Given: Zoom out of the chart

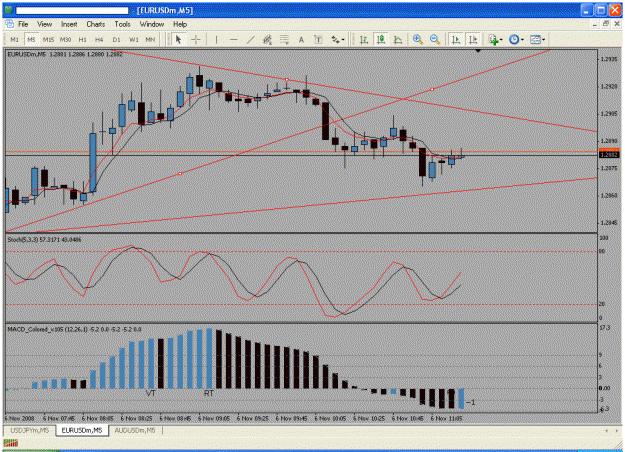Looking at the screenshot, I should [434, 39].
